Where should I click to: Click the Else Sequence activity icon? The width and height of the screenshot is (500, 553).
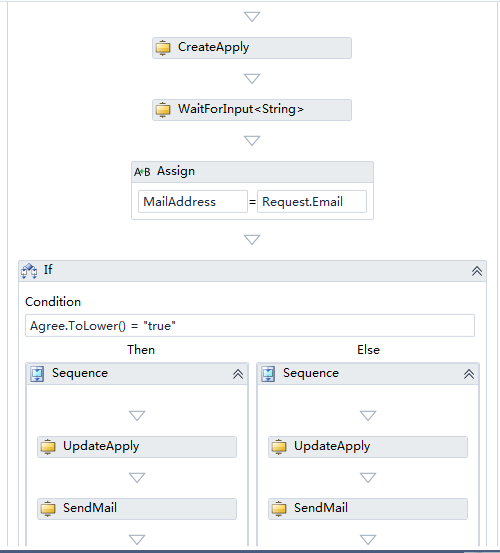(268, 374)
